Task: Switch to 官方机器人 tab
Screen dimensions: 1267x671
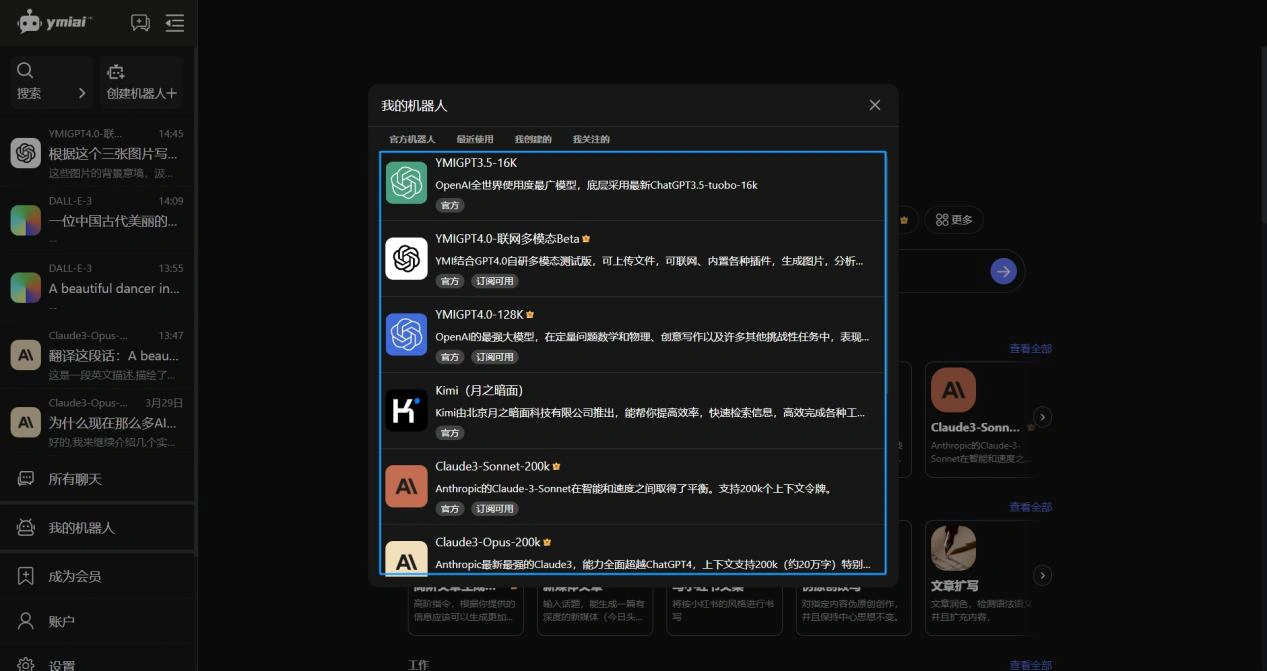Action: coord(412,139)
